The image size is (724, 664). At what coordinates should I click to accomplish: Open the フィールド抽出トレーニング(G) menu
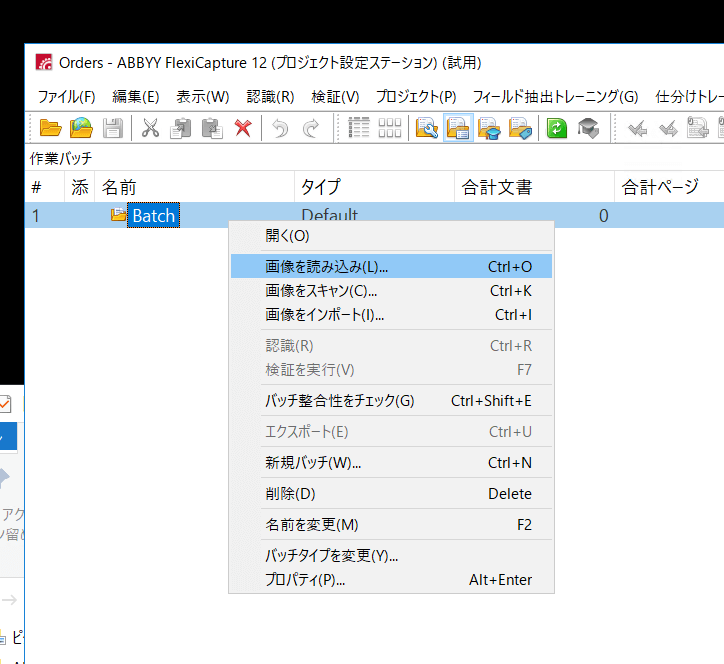[x=555, y=97]
